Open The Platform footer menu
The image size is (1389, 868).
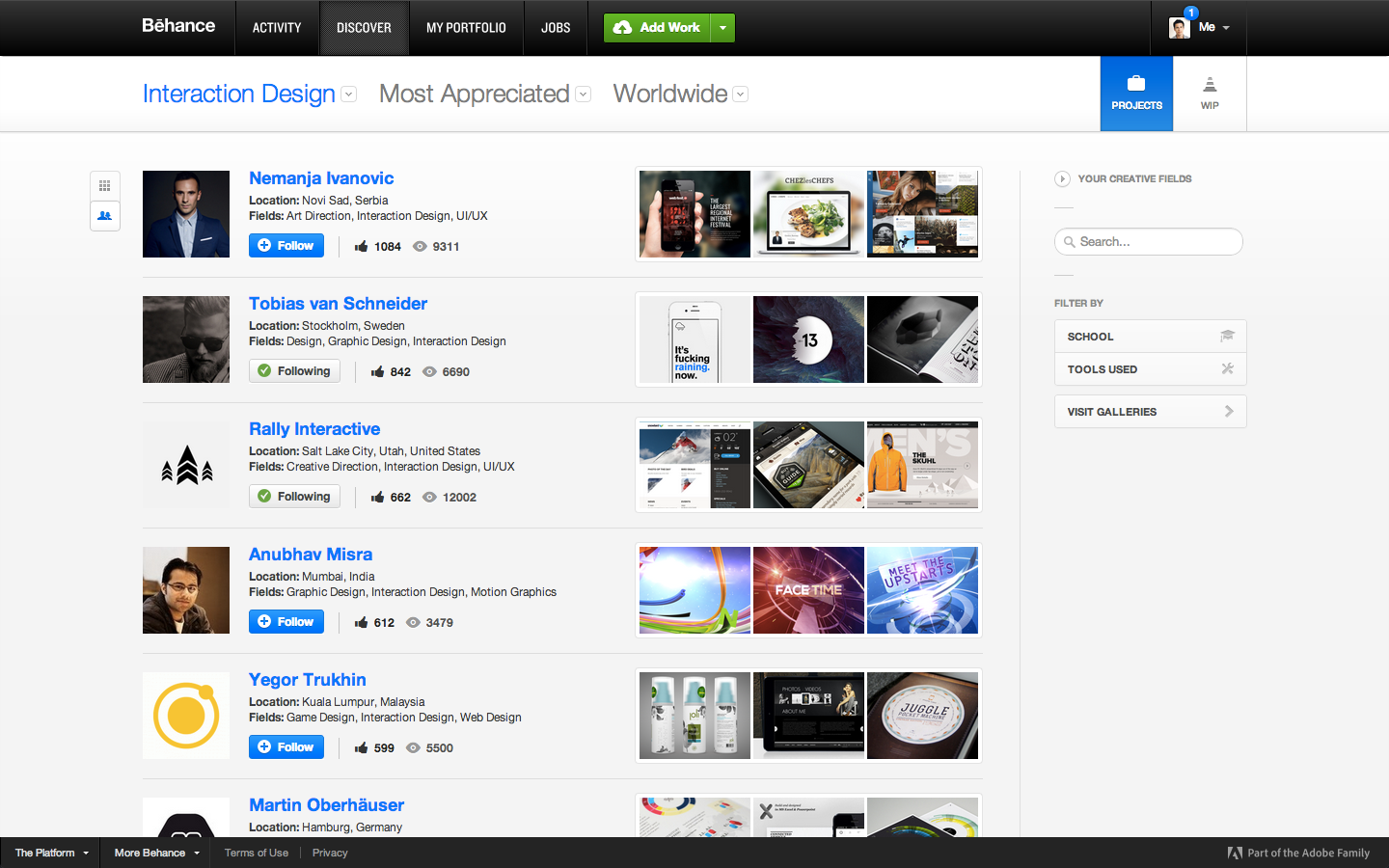tap(50, 854)
